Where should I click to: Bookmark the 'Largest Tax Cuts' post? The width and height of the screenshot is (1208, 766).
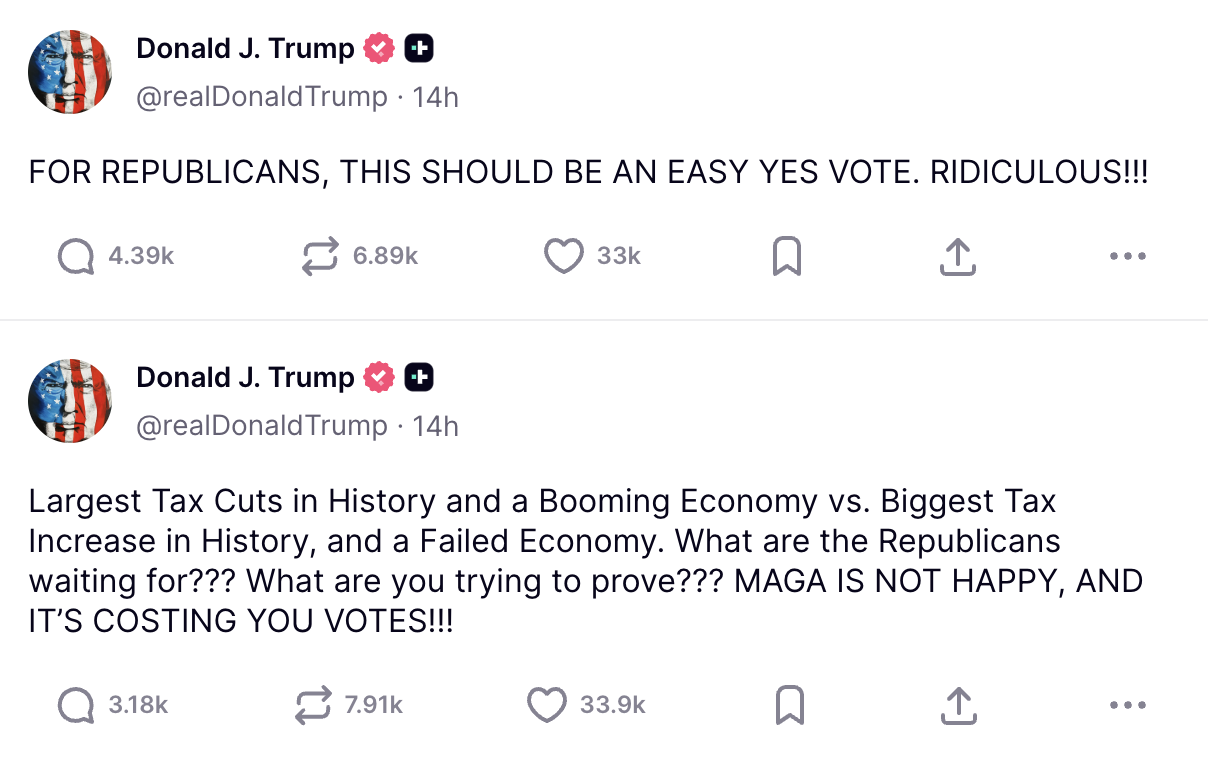(x=790, y=705)
